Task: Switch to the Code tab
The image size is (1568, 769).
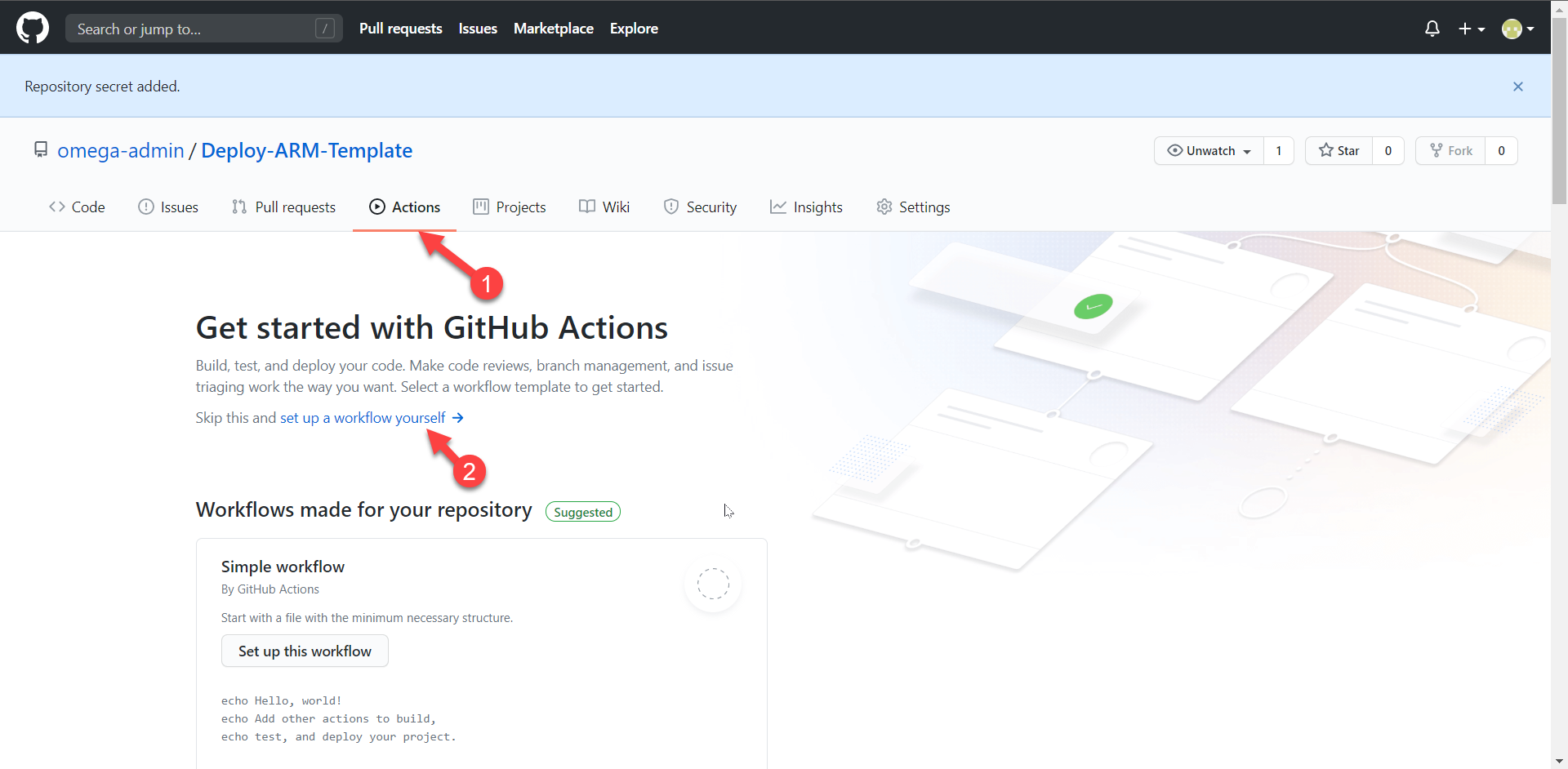Action: tap(77, 207)
